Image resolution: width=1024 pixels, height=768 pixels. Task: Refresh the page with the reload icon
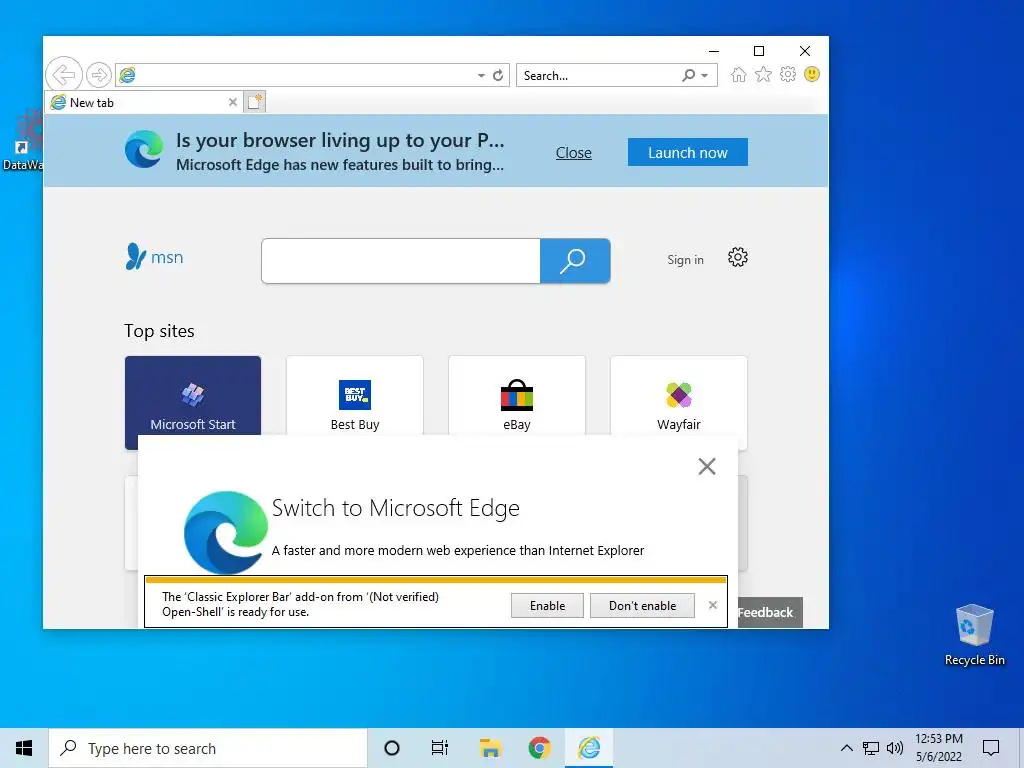pyautogui.click(x=498, y=76)
